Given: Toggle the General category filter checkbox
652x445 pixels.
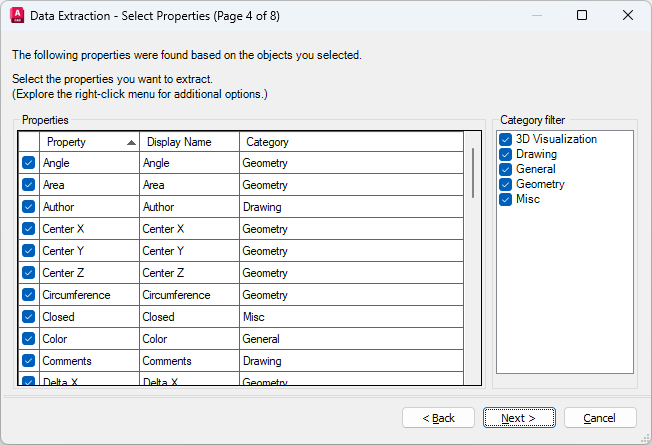Looking at the screenshot, I should click(x=506, y=170).
